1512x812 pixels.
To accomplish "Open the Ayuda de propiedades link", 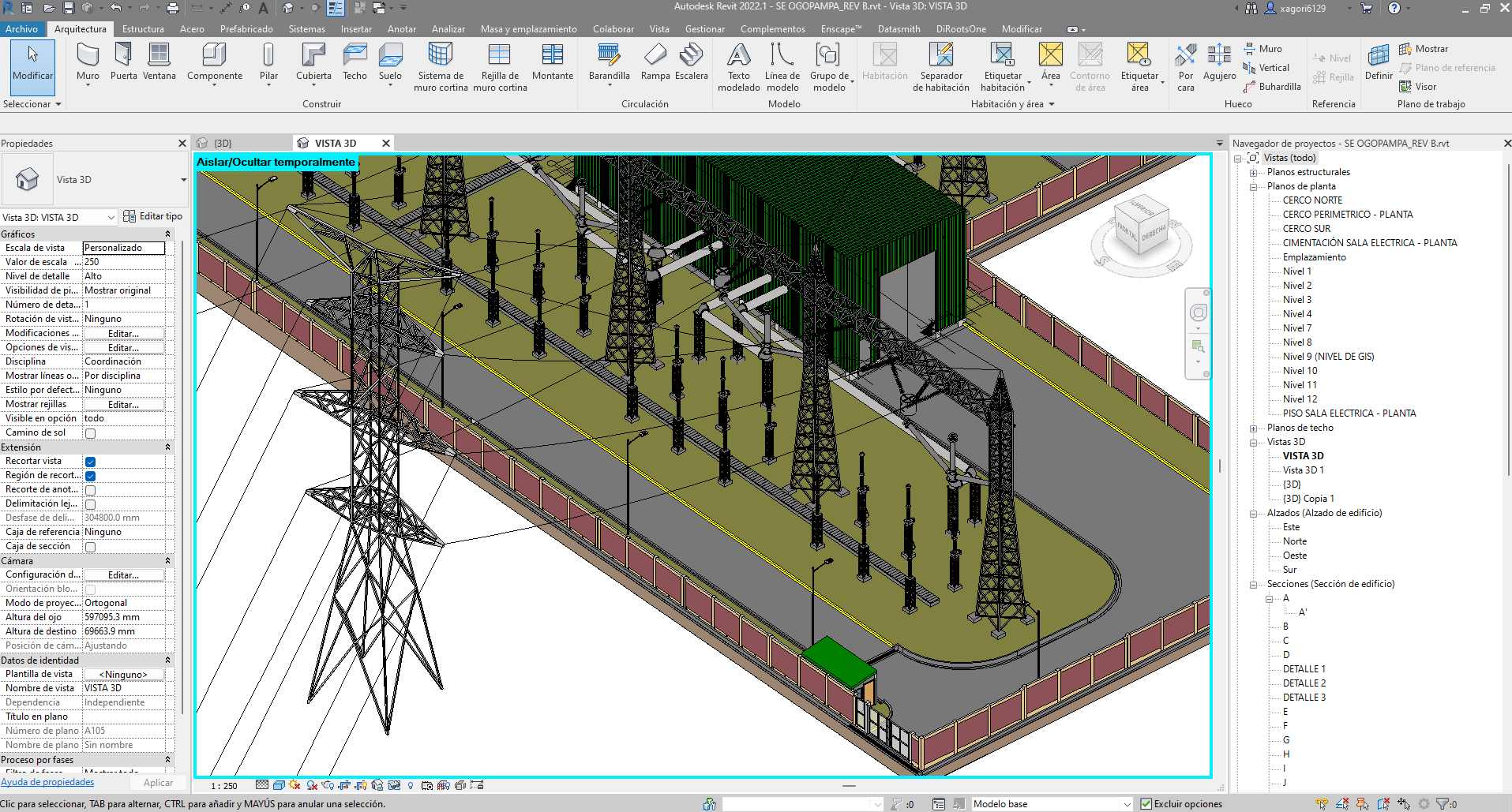I will point(47,782).
